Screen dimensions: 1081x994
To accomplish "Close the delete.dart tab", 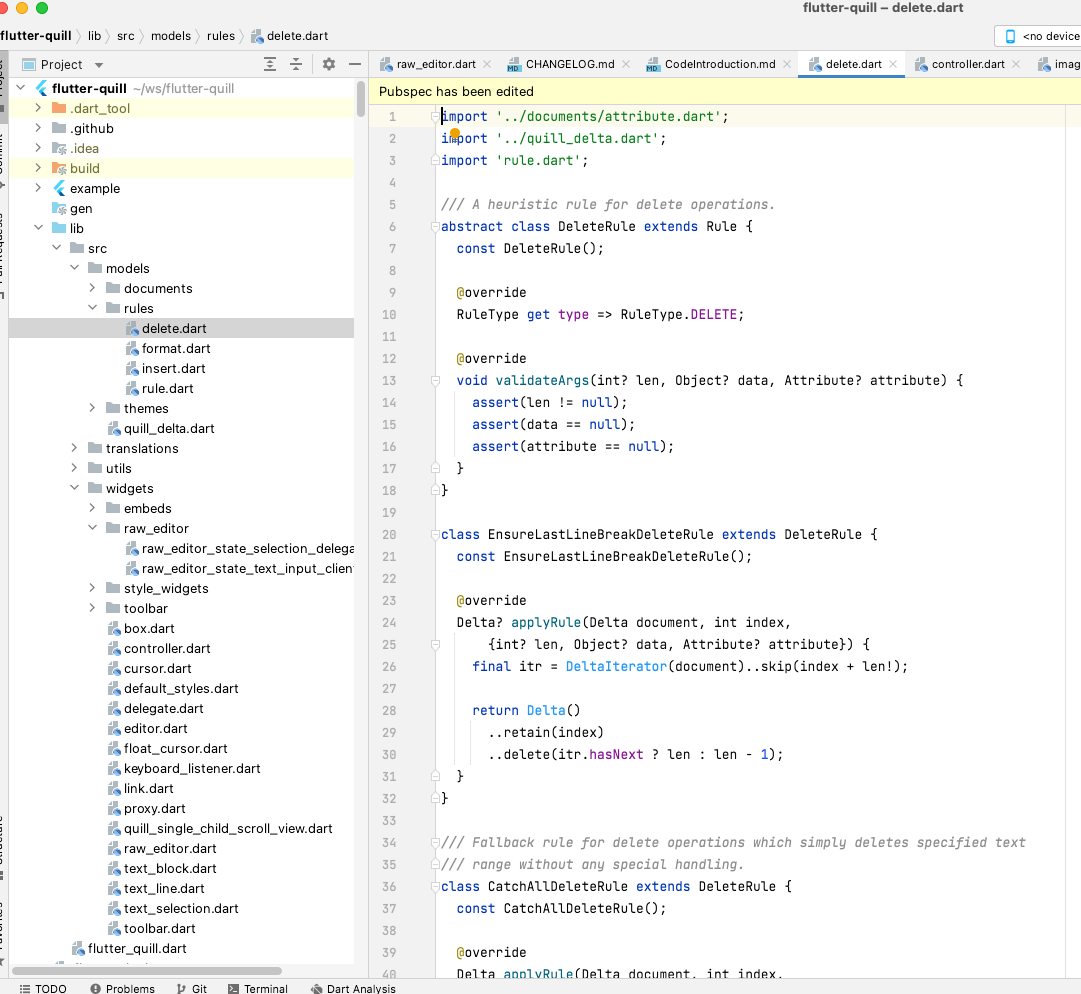I will pyautogui.click(x=893, y=64).
